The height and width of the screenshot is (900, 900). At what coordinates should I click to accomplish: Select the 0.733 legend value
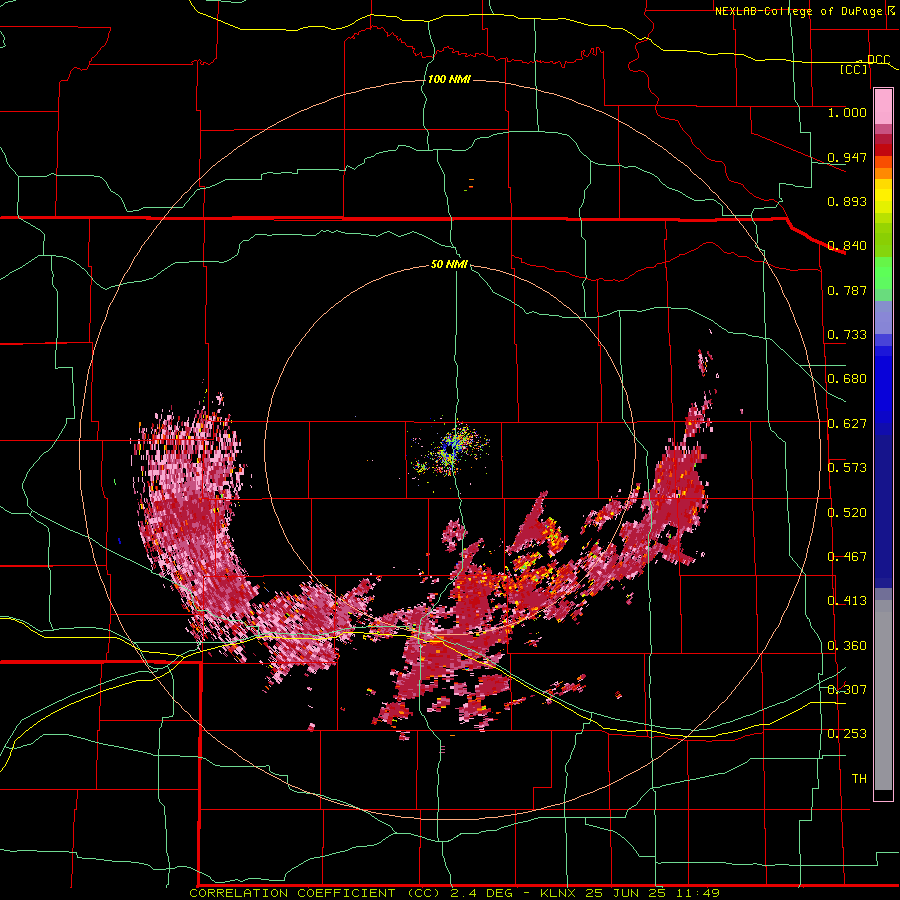point(847,335)
